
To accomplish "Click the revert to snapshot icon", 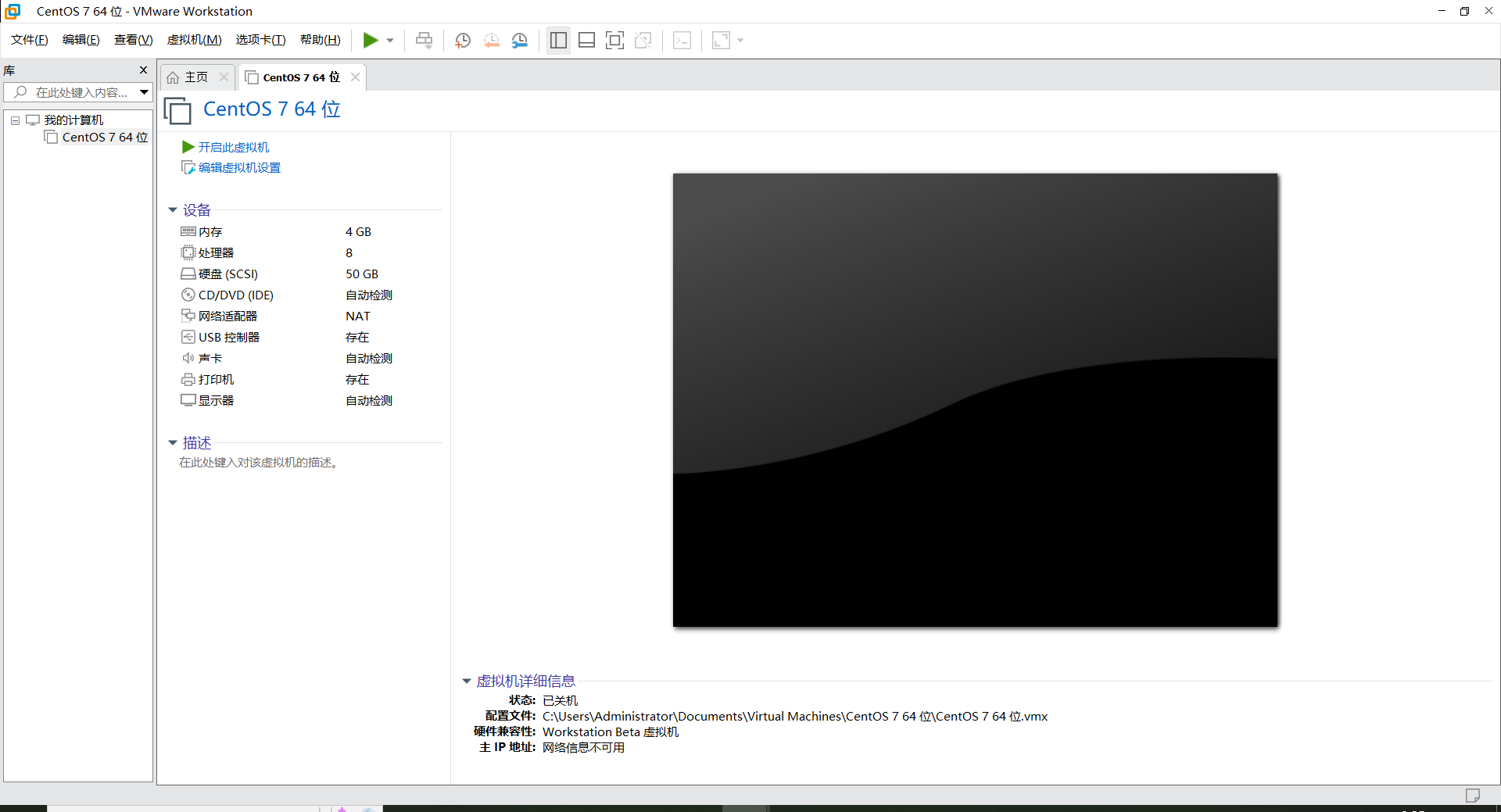I will [492, 41].
